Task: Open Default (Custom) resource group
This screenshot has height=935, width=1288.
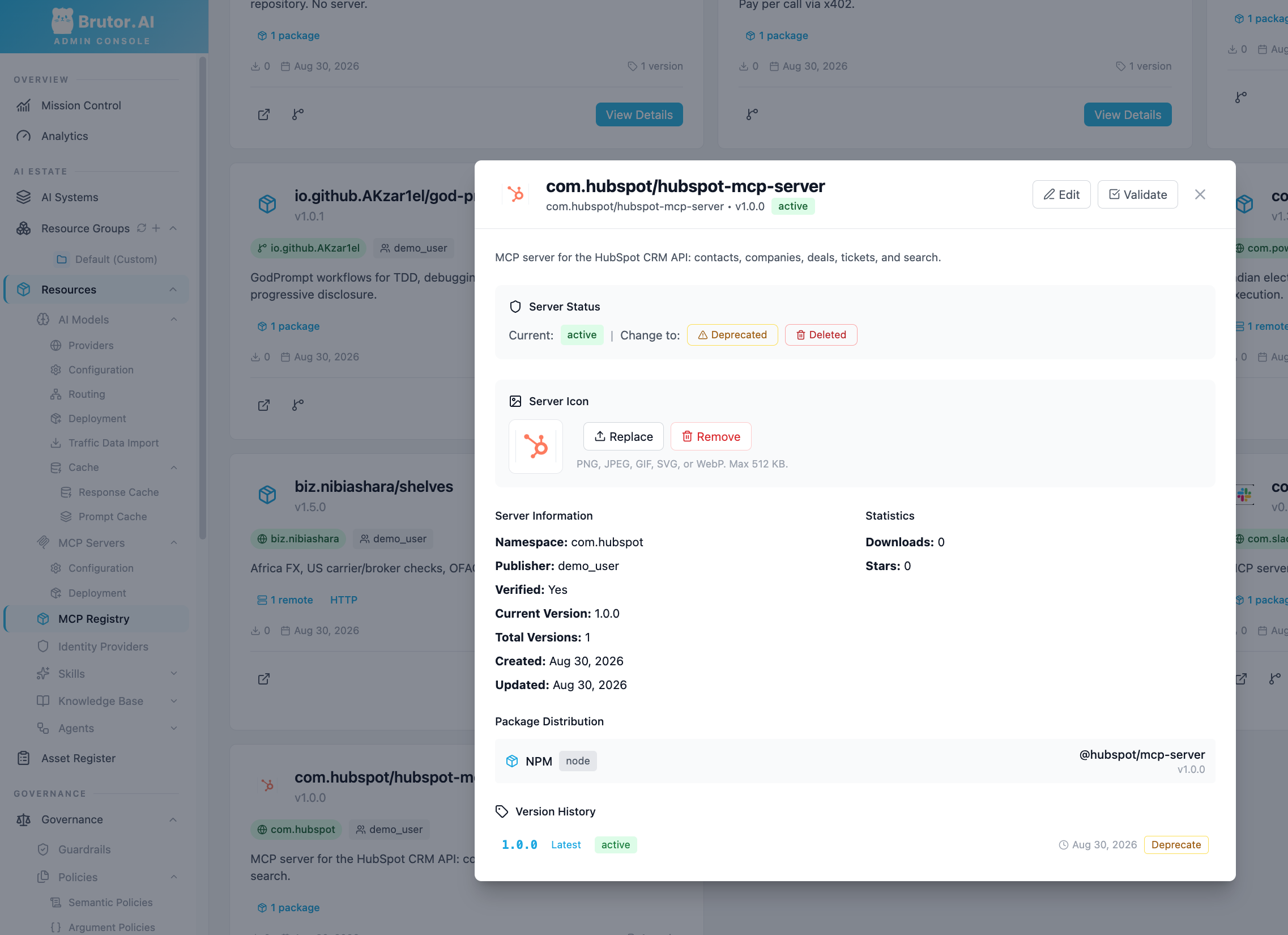Action: [116, 259]
